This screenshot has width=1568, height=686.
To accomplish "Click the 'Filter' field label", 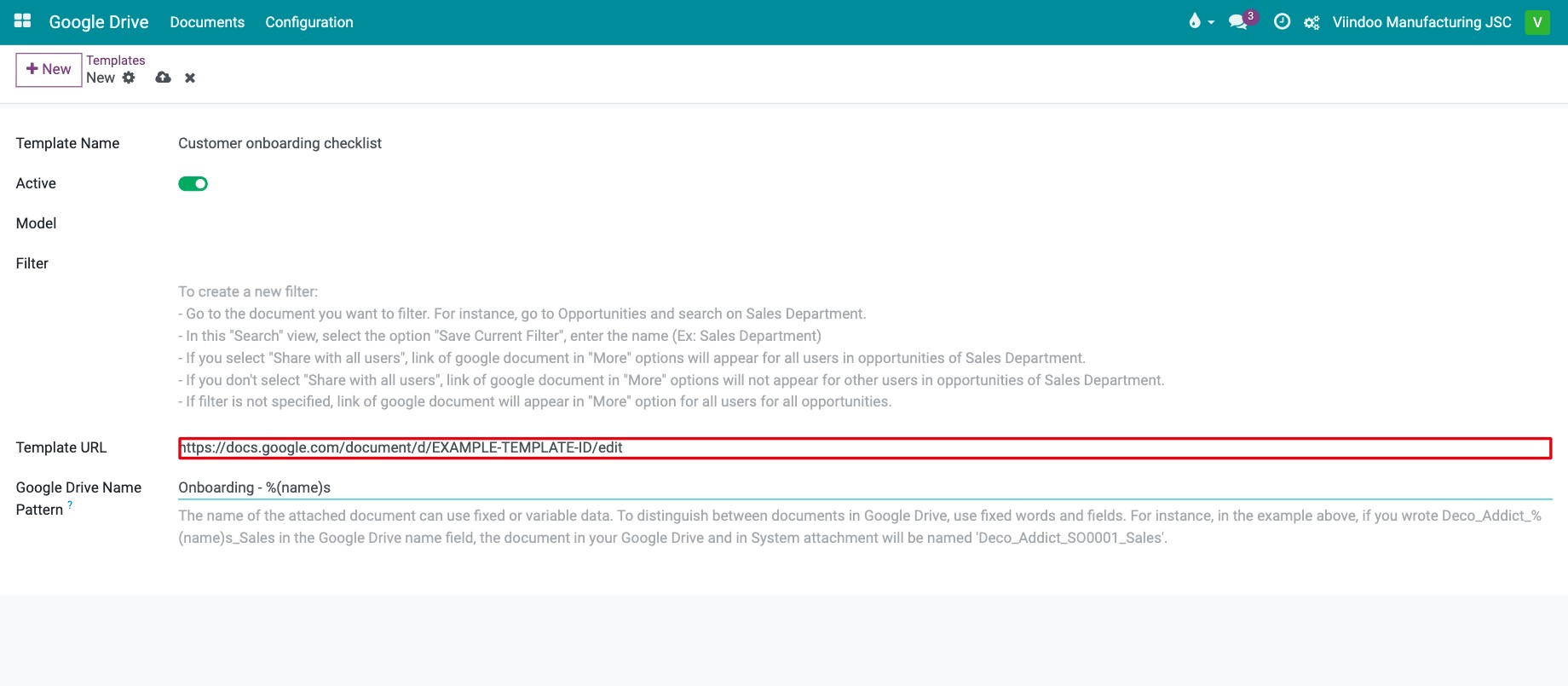I will point(32,263).
